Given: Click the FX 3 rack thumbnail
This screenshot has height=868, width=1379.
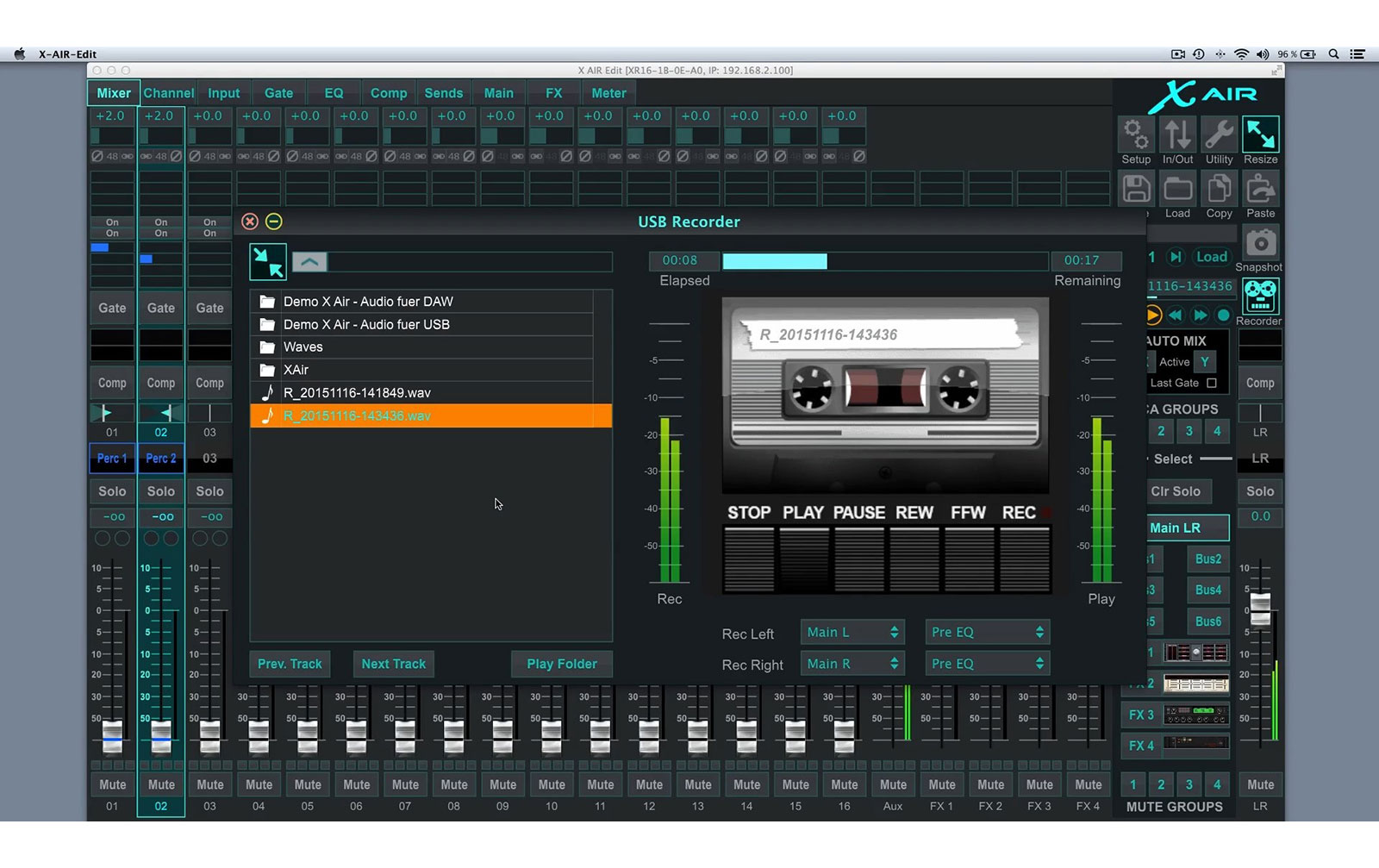Looking at the screenshot, I should [x=1195, y=715].
